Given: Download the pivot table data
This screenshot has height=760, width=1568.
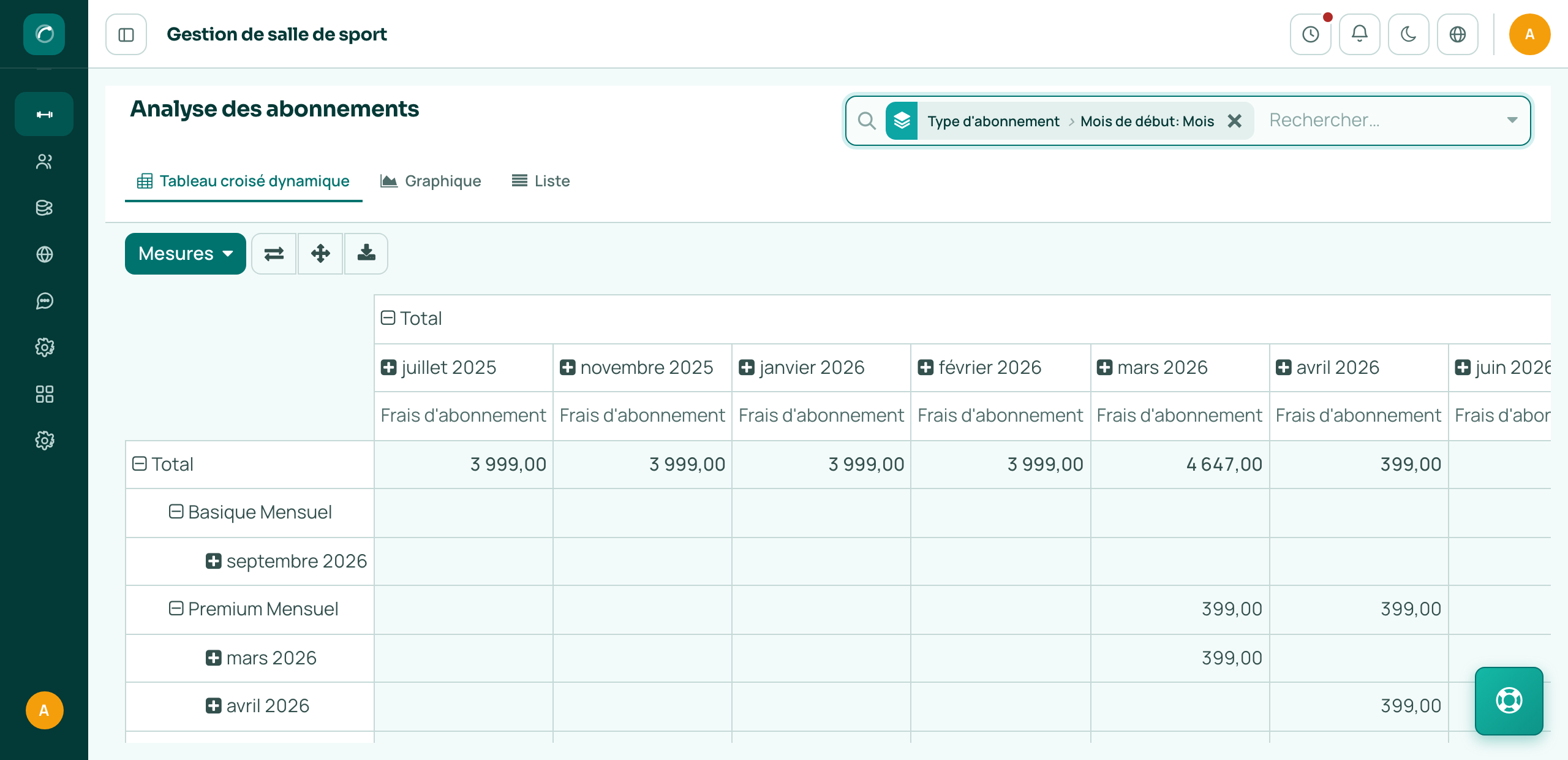Looking at the screenshot, I should [366, 254].
